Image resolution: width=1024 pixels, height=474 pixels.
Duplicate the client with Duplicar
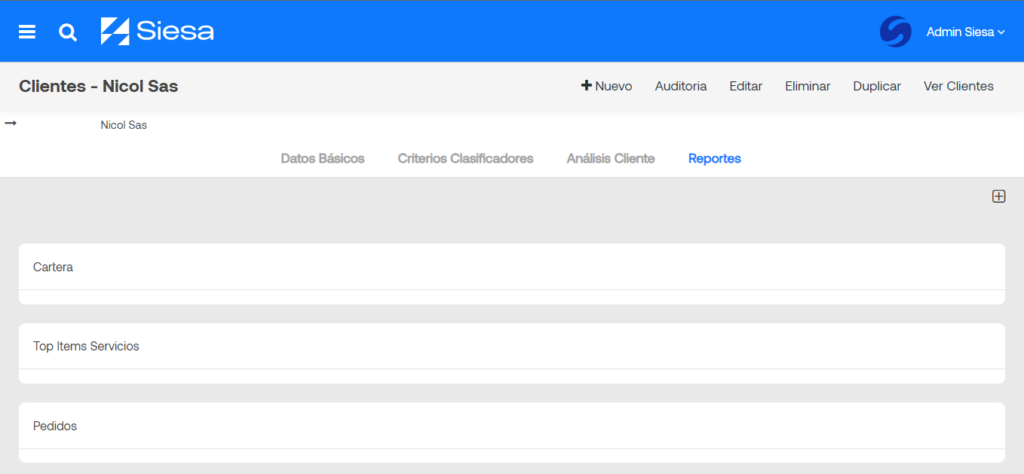point(877,86)
